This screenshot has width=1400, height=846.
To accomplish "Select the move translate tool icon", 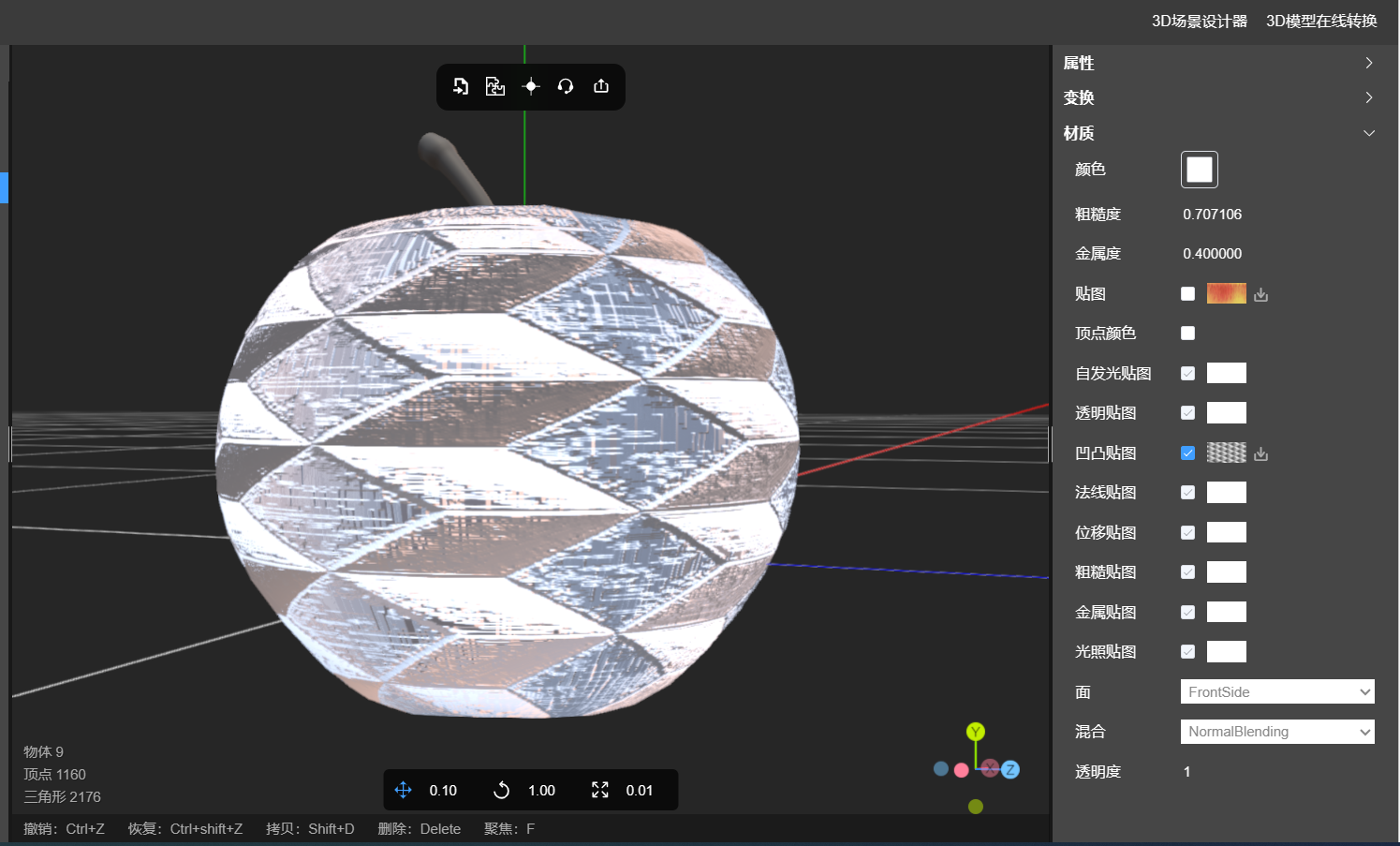I will [404, 790].
